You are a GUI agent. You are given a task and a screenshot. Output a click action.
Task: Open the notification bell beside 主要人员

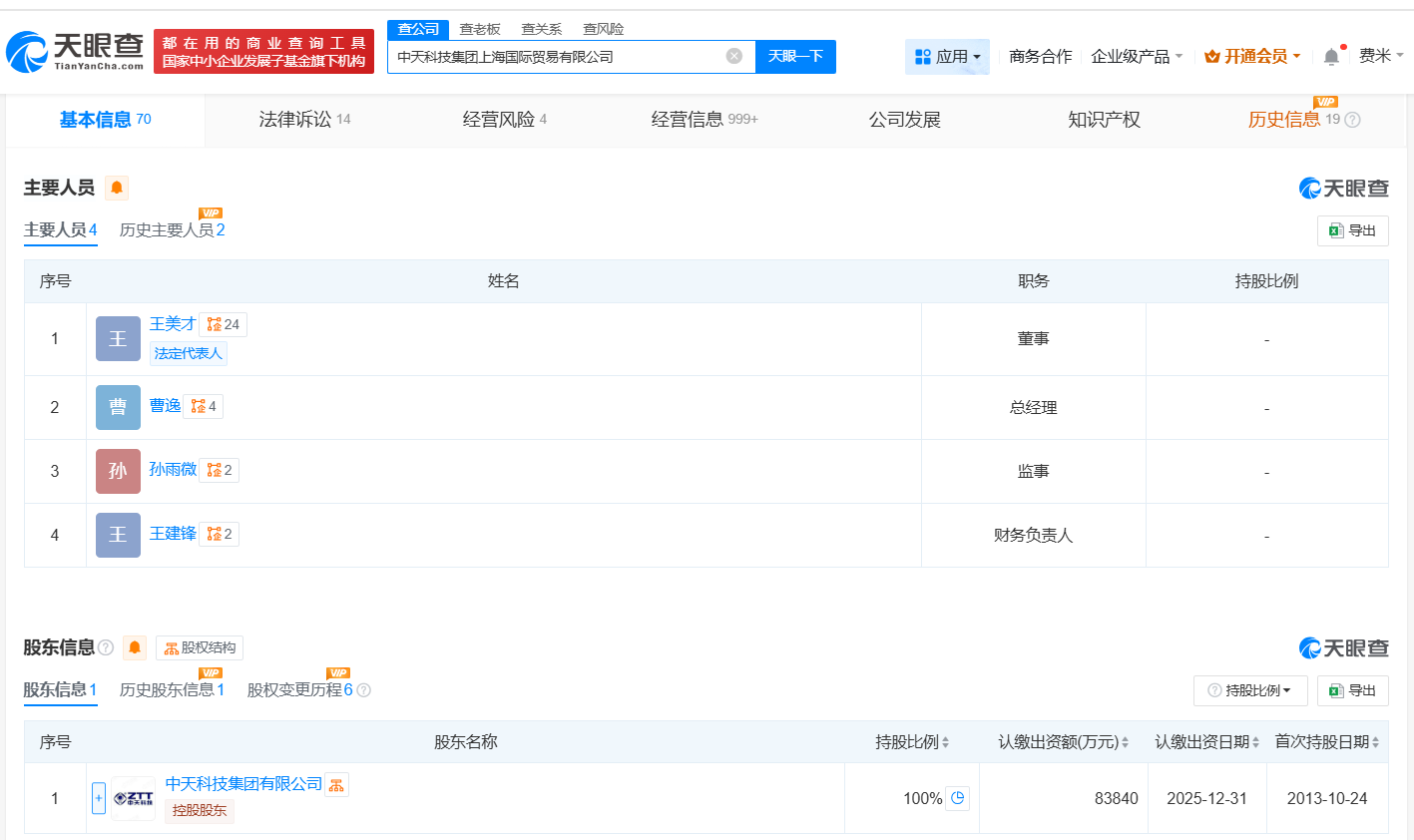coord(117,188)
